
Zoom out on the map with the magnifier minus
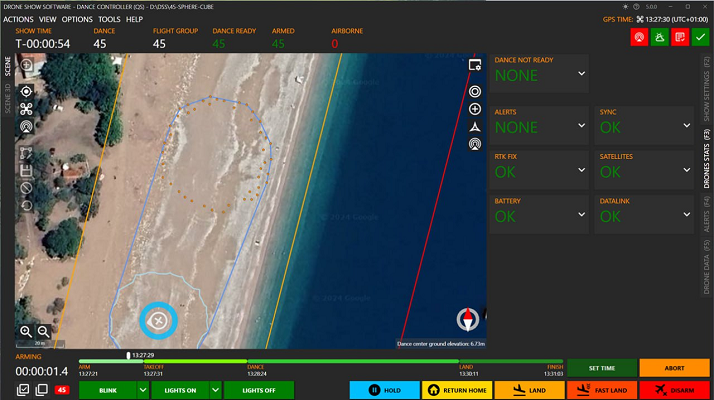click(x=44, y=331)
